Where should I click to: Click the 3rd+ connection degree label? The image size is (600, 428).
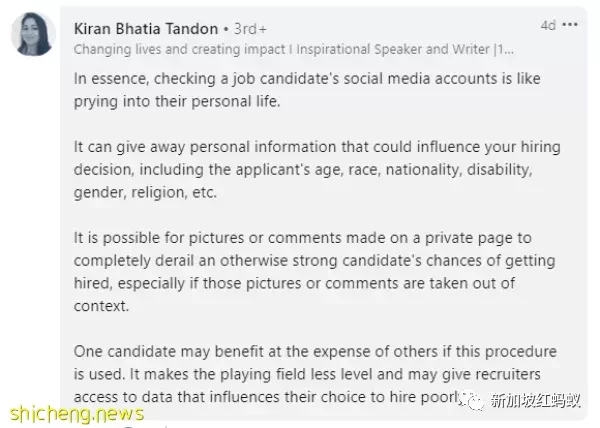pyautogui.click(x=250, y=29)
